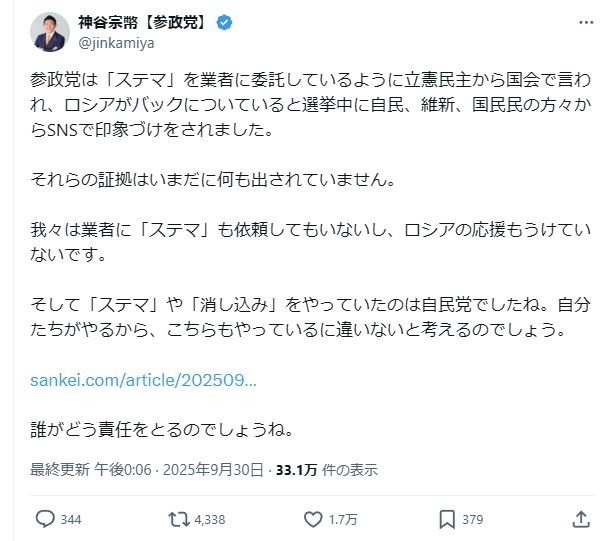The height and width of the screenshot is (541, 605).
Task: Click the 1.7万 like count
Action: click(343, 520)
